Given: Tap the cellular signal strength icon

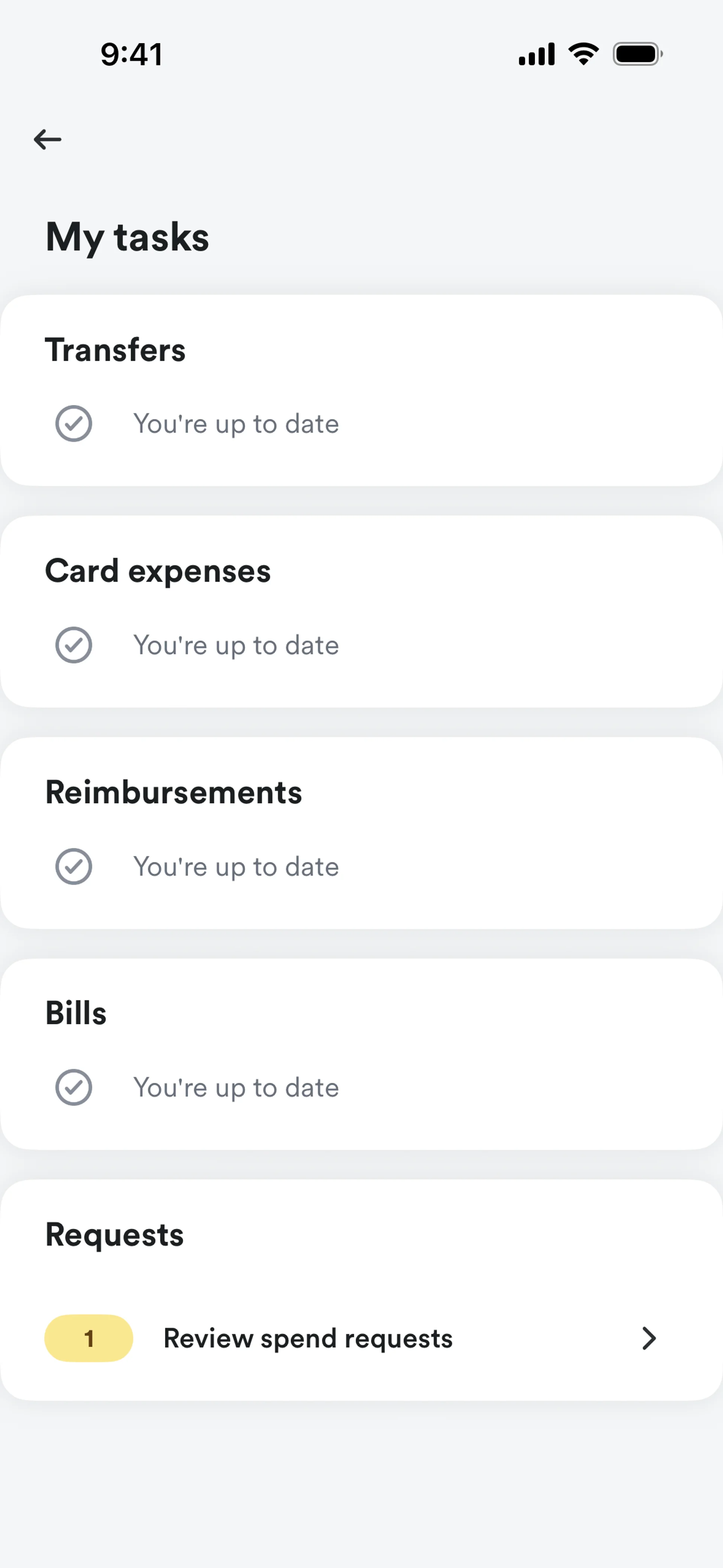Looking at the screenshot, I should pos(536,54).
